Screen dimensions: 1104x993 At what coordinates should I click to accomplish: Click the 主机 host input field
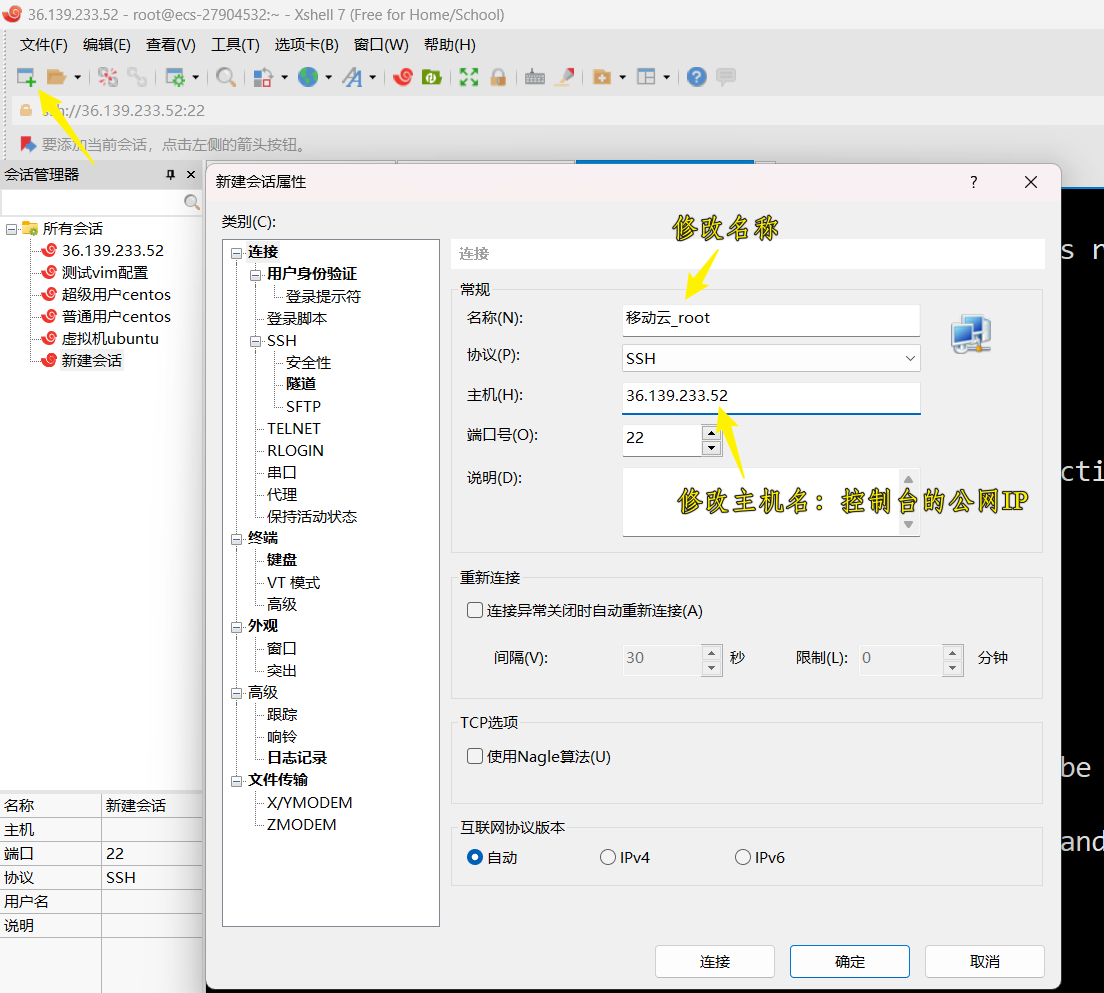tap(771, 396)
